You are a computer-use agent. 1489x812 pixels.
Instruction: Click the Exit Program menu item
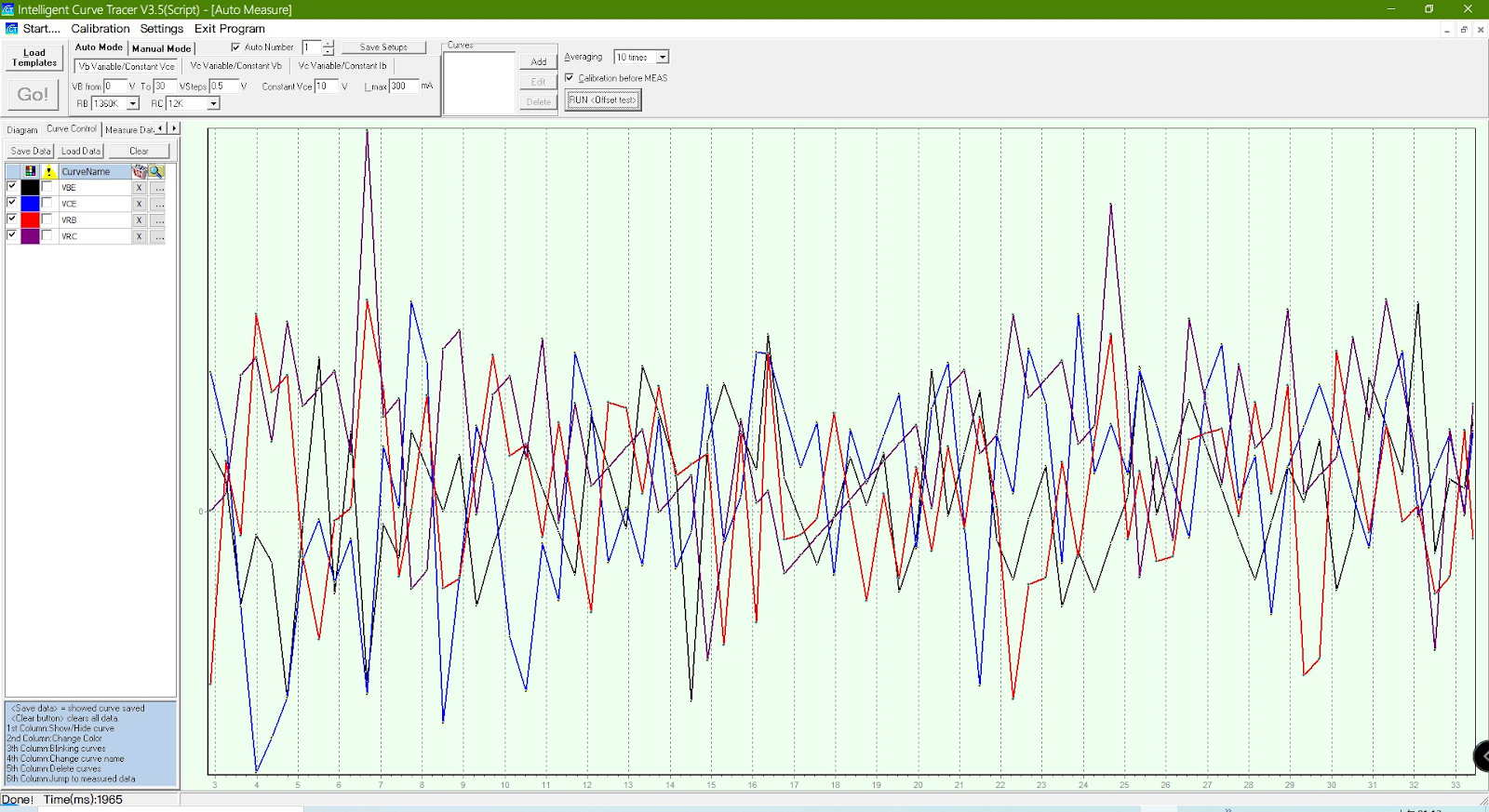point(230,29)
